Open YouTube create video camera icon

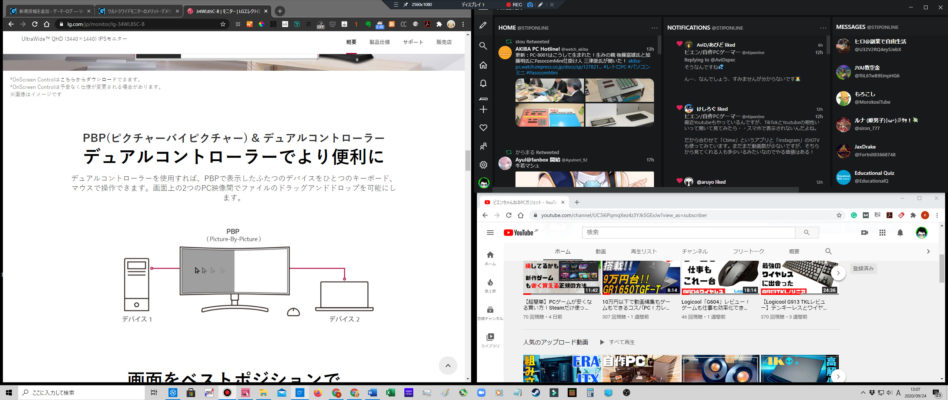point(865,233)
